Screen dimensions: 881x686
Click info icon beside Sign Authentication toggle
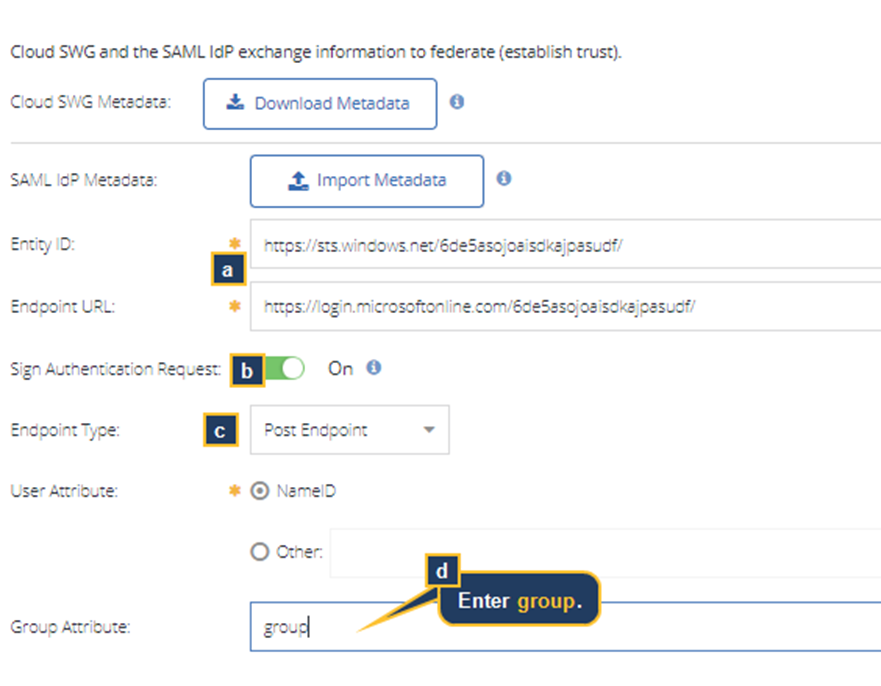pos(374,367)
